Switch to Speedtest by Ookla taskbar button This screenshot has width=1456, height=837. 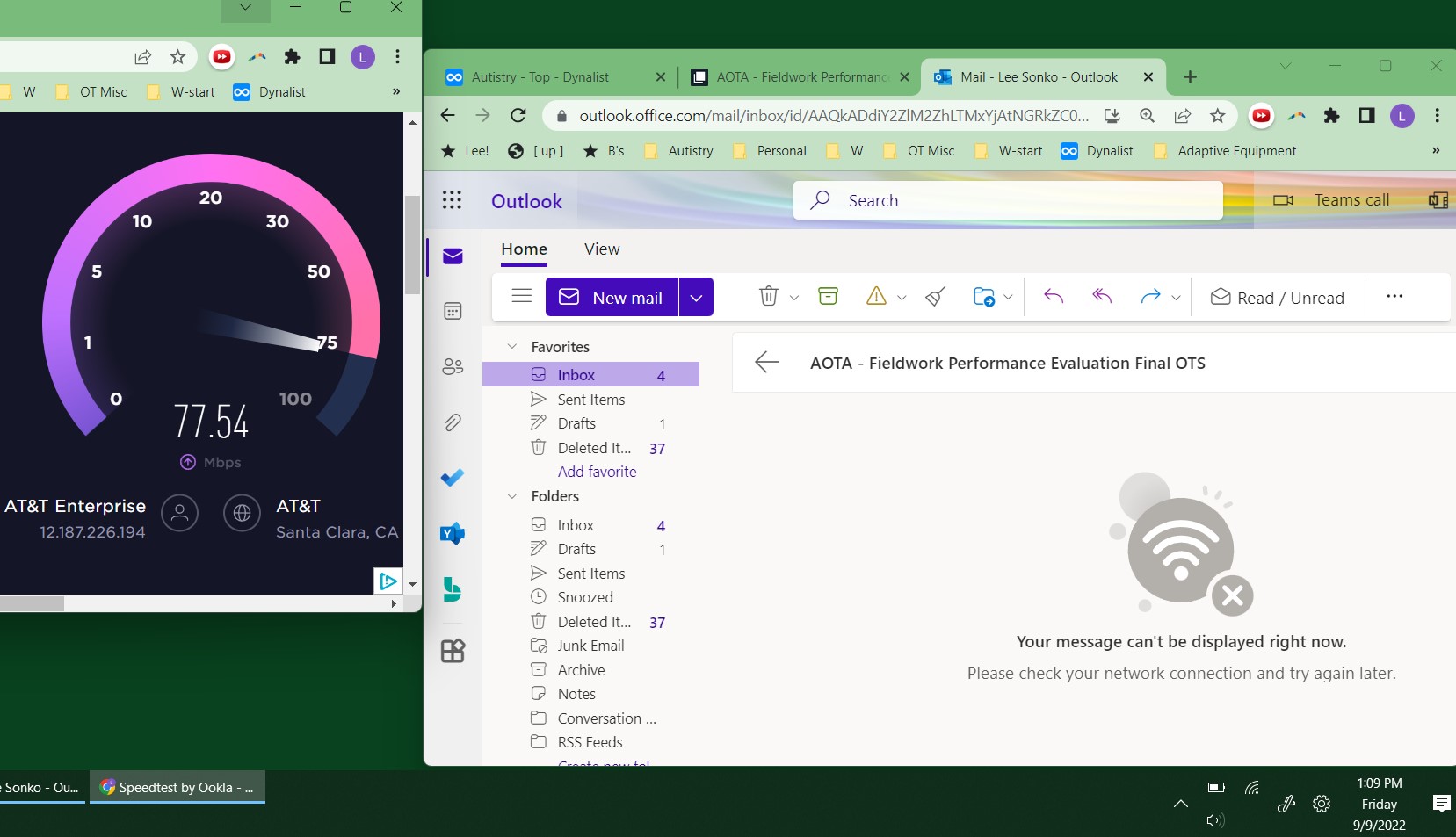tap(177, 788)
